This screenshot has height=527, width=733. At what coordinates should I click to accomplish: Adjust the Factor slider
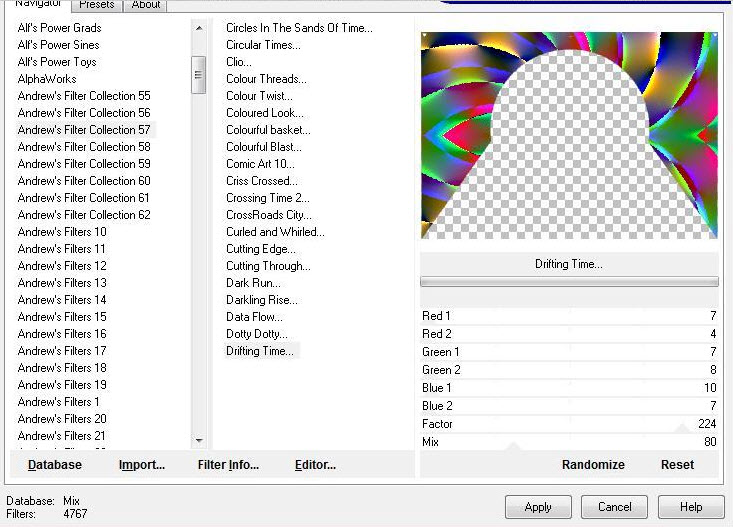(569, 424)
